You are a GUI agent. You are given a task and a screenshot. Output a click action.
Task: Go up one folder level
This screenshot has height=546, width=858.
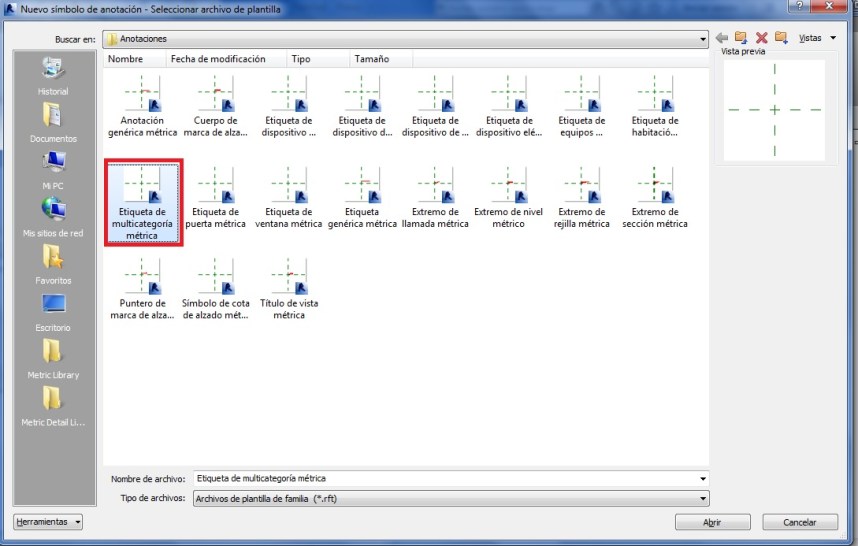pyautogui.click(x=741, y=38)
